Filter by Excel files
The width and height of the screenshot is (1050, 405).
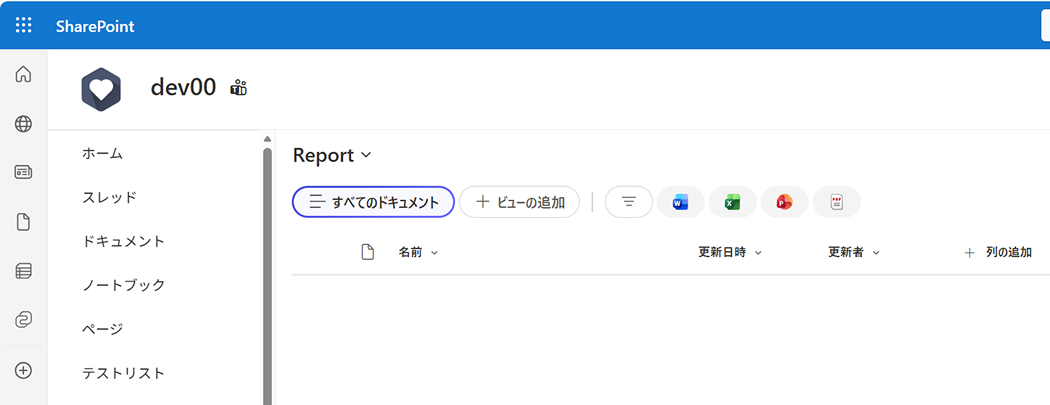tap(733, 202)
